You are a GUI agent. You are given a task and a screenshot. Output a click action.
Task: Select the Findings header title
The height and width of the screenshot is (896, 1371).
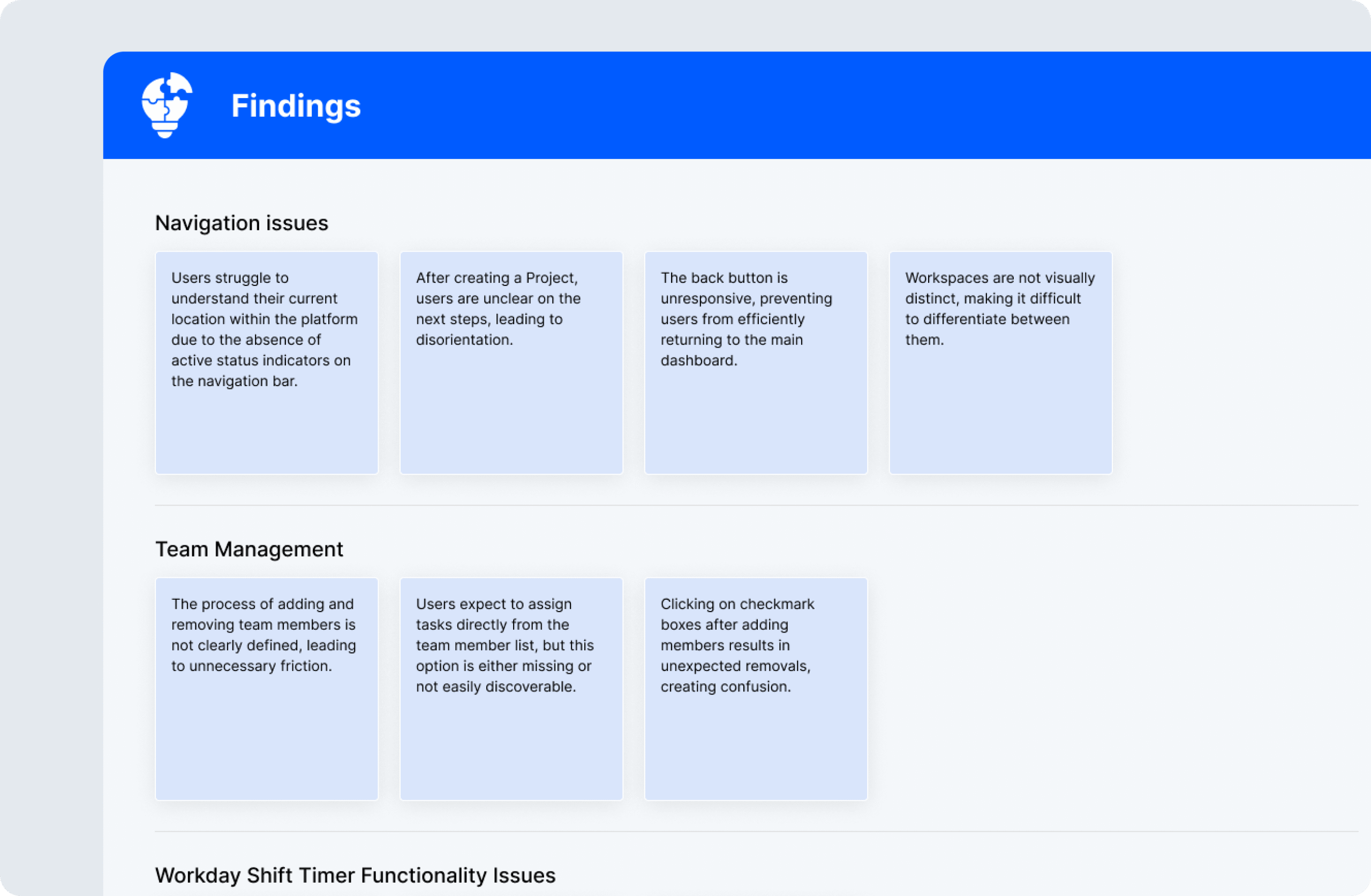pyautogui.click(x=296, y=106)
